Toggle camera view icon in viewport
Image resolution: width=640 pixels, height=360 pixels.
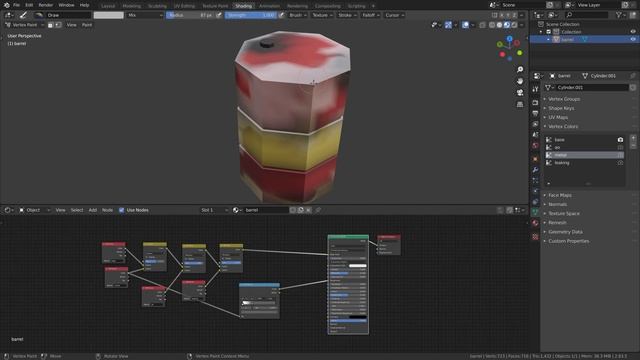coord(520,93)
